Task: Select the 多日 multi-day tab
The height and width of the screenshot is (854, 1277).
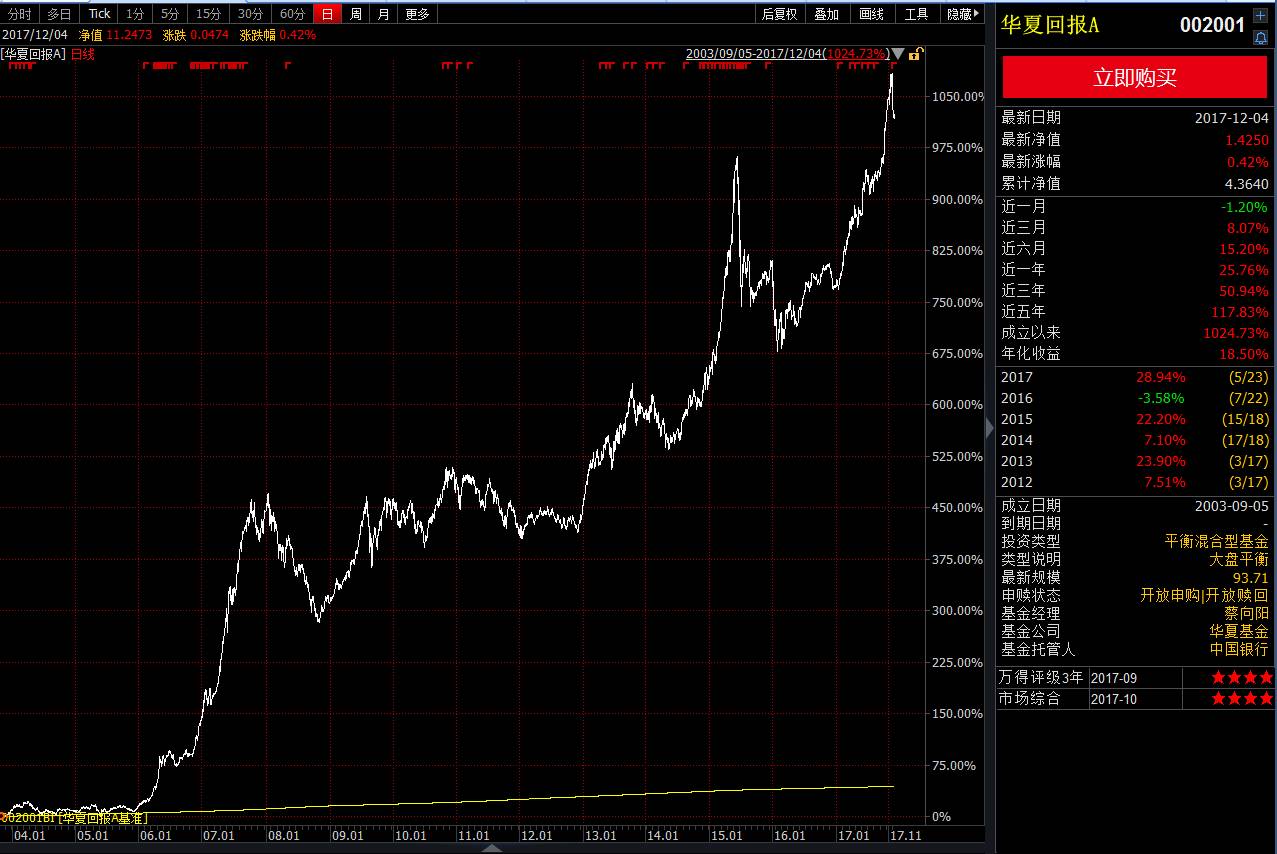Action: coord(59,14)
